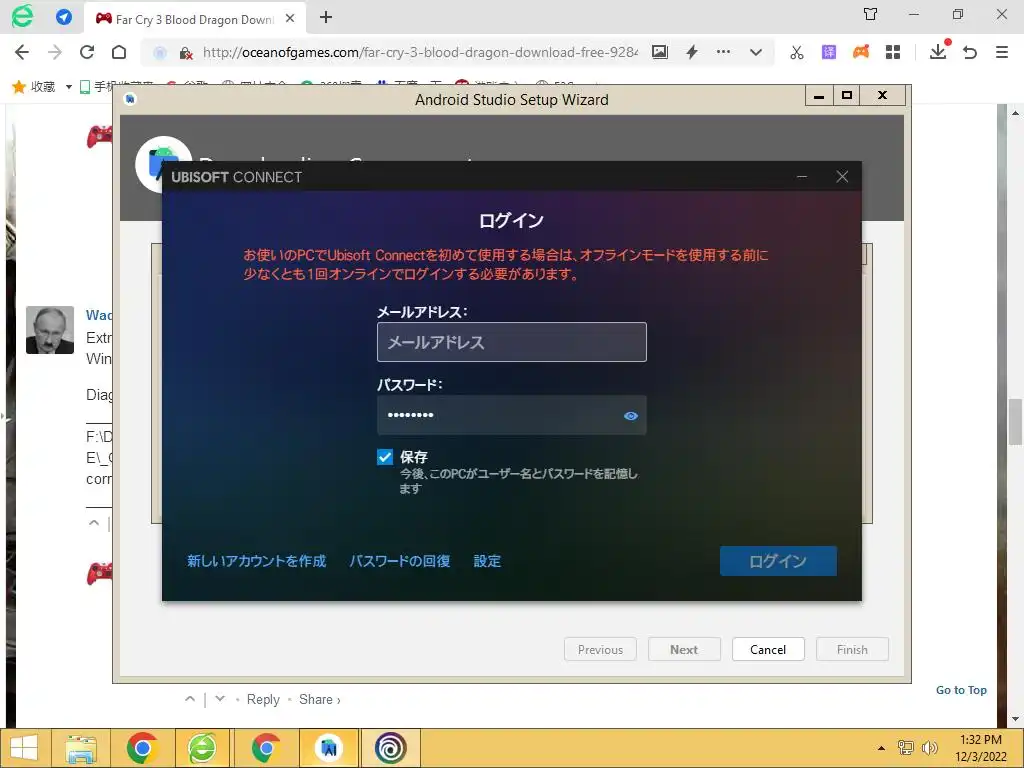Viewport: 1024px width, 768px height.
Task: Toggle the 保存 remember-me checkbox
Action: tap(385, 457)
